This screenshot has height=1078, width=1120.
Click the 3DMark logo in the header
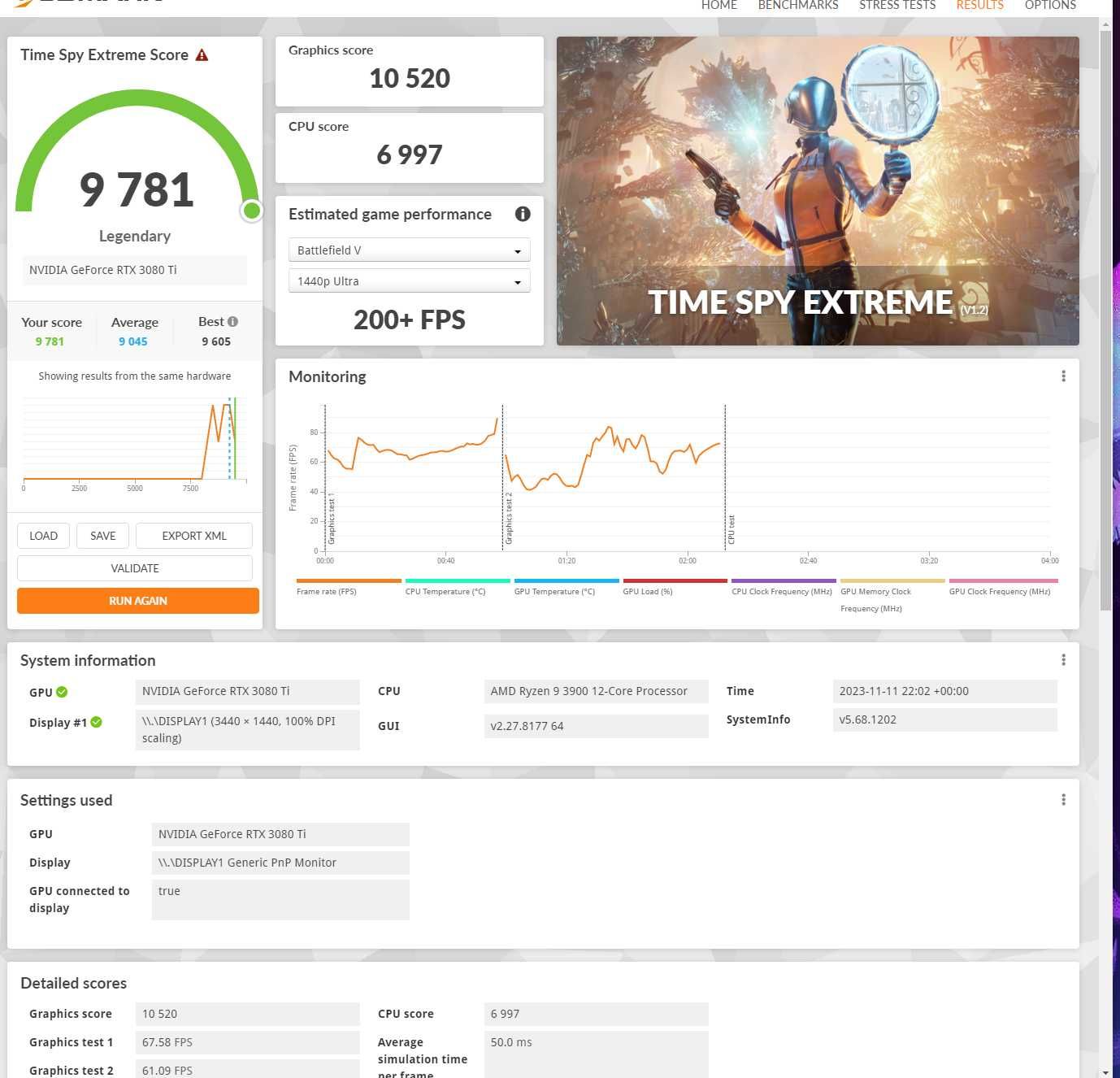[89, 2]
